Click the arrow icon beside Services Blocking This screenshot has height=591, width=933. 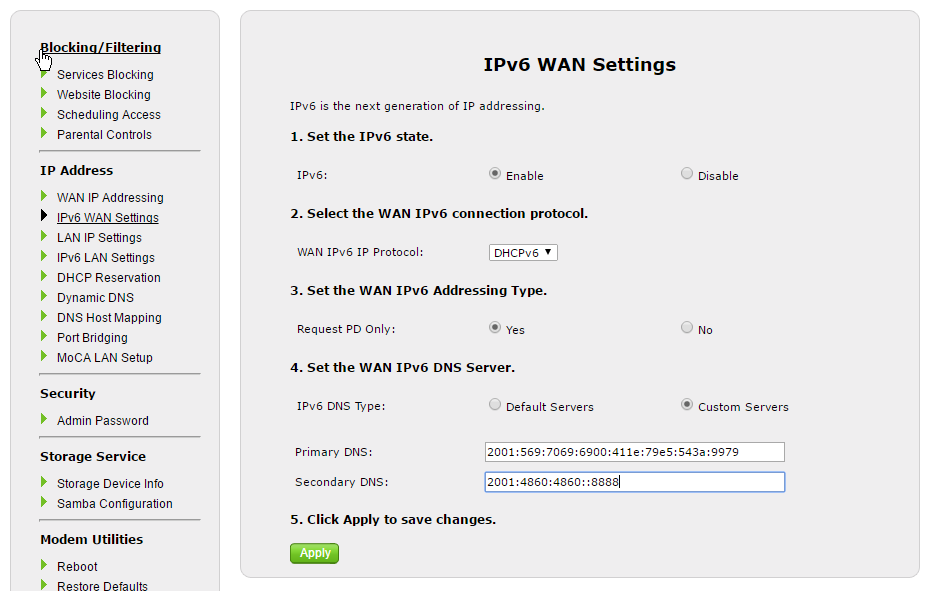click(44, 73)
